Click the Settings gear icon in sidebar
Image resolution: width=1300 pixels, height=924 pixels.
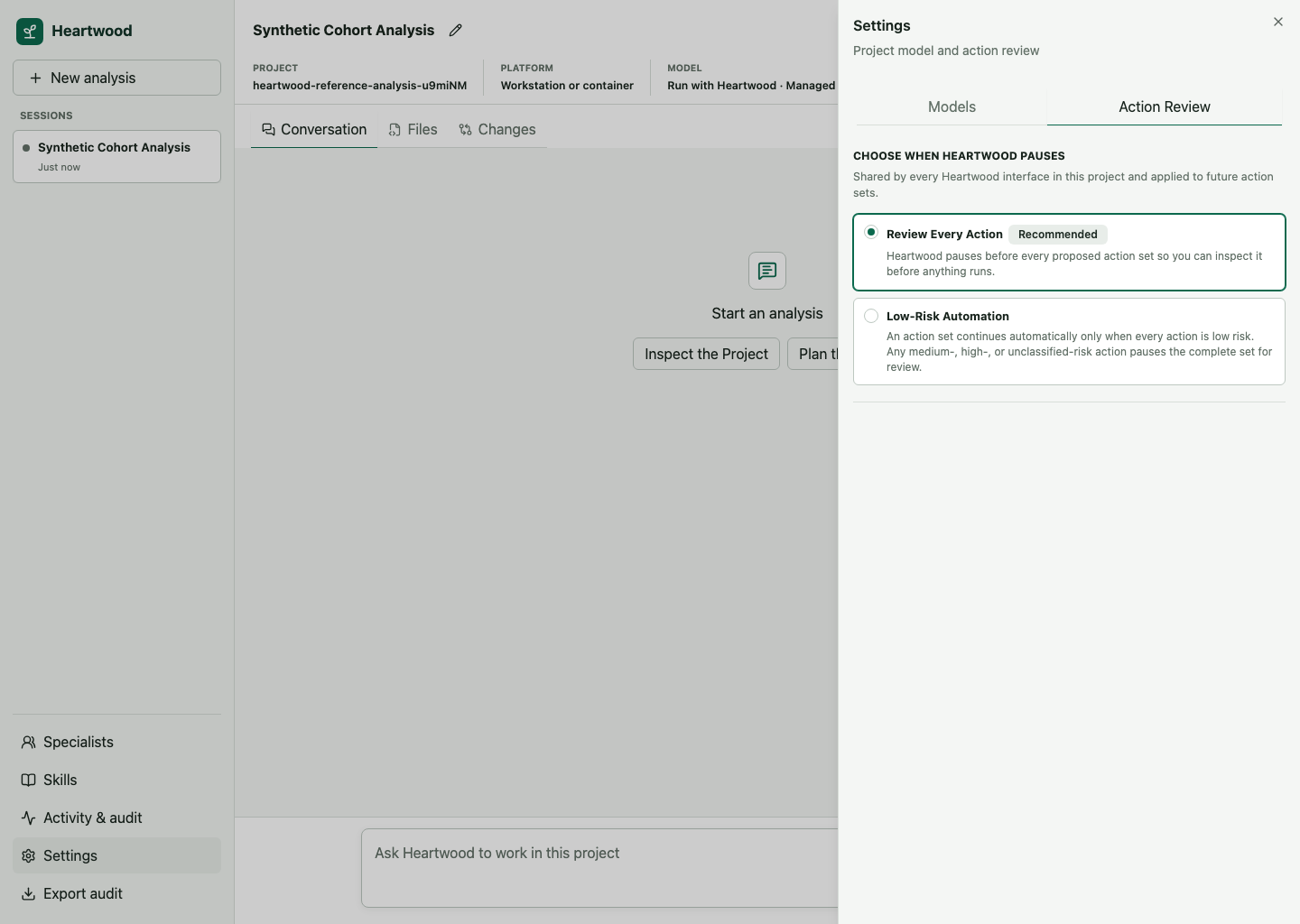click(29, 855)
